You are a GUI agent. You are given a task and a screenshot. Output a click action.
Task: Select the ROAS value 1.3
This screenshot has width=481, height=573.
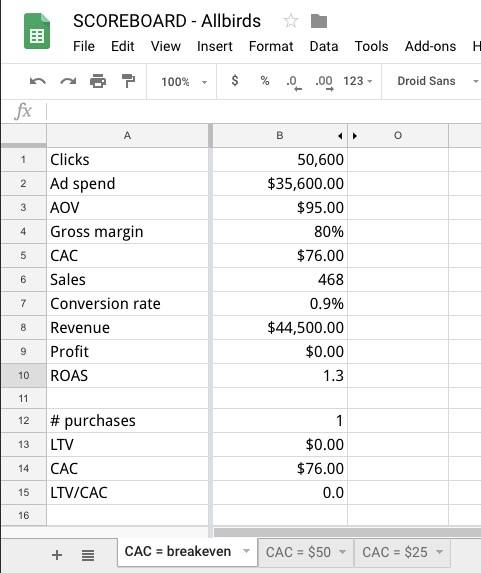[280, 375]
